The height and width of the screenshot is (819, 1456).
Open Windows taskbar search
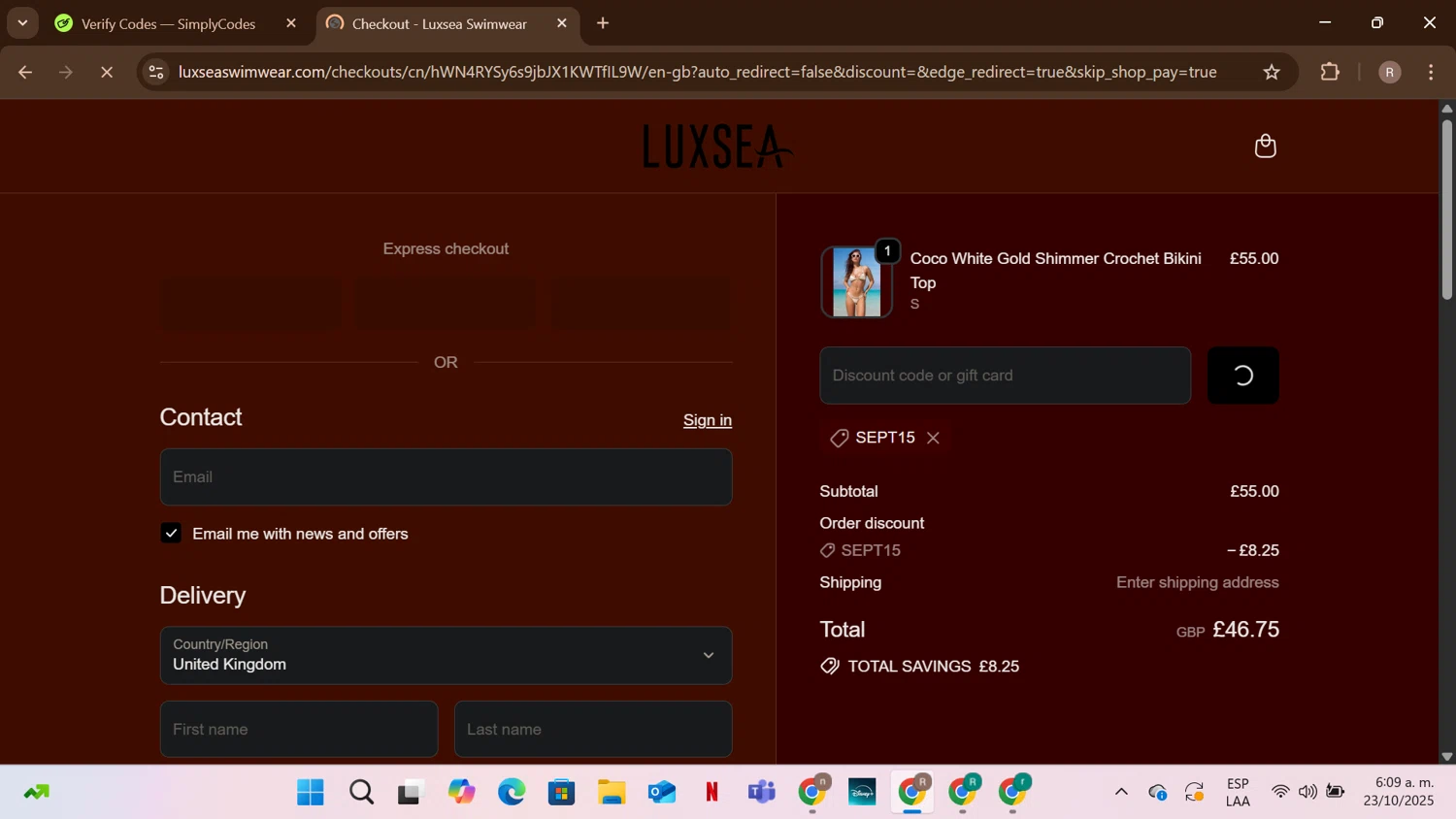click(361, 793)
